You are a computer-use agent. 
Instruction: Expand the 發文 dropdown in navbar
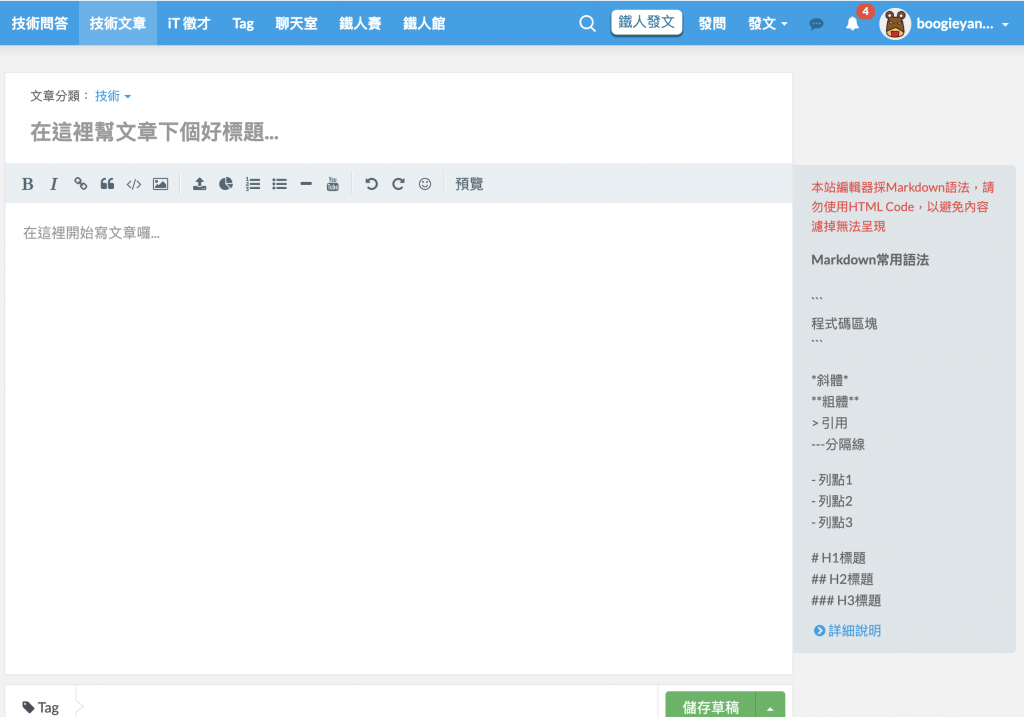(x=767, y=24)
